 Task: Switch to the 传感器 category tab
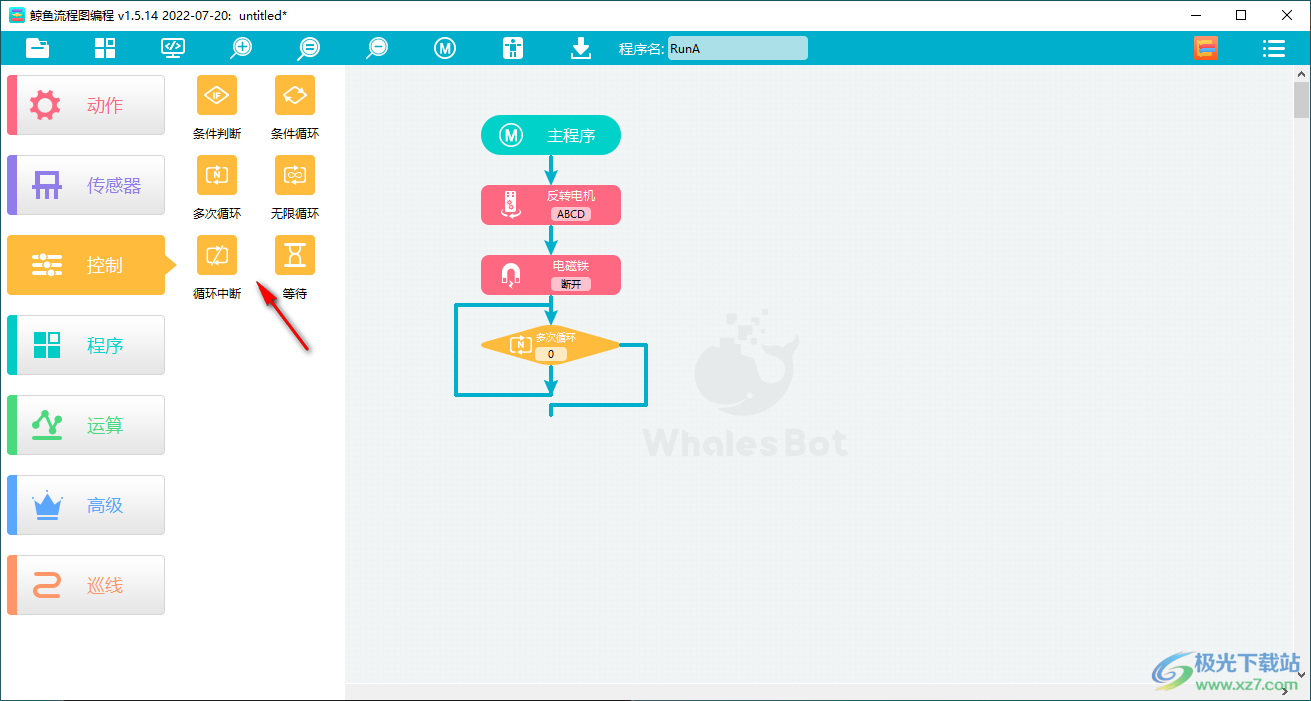point(86,185)
